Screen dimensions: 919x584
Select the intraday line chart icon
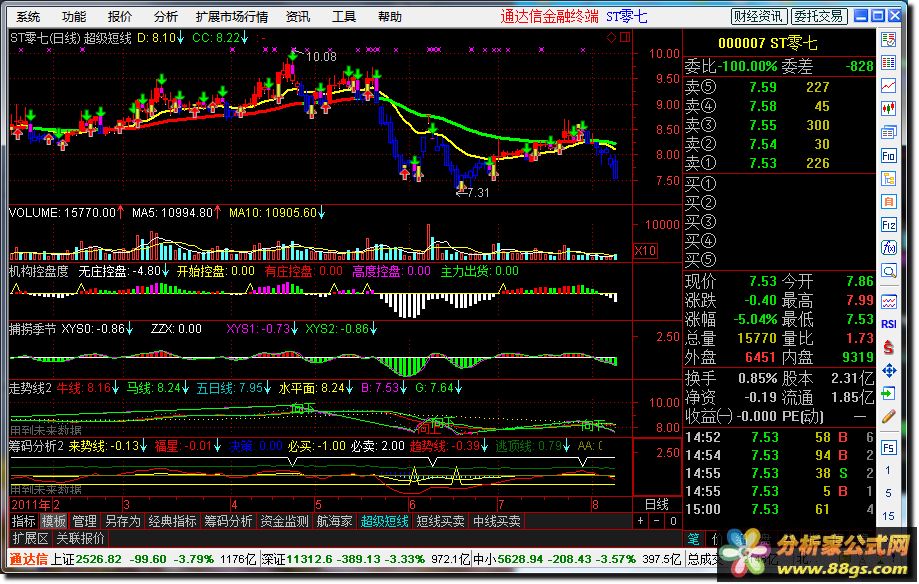tap(889, 86)
